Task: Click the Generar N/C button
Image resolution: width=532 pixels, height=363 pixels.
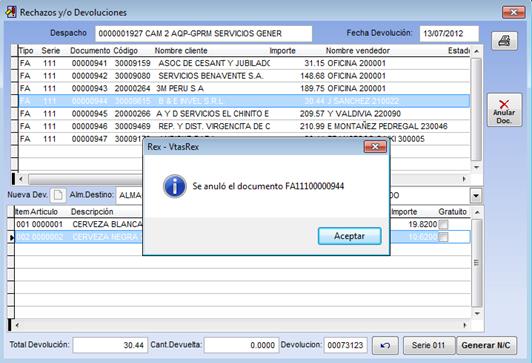Action: [486, 345]
